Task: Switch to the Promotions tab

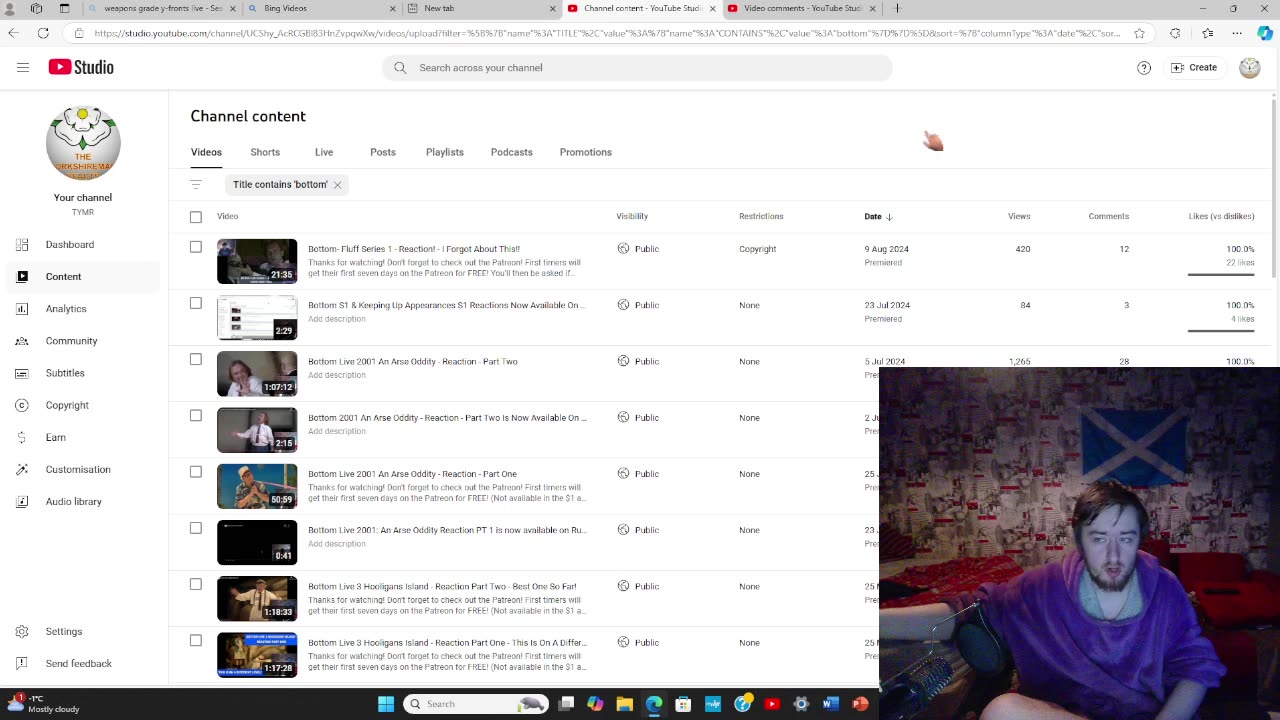Action: 586,152
